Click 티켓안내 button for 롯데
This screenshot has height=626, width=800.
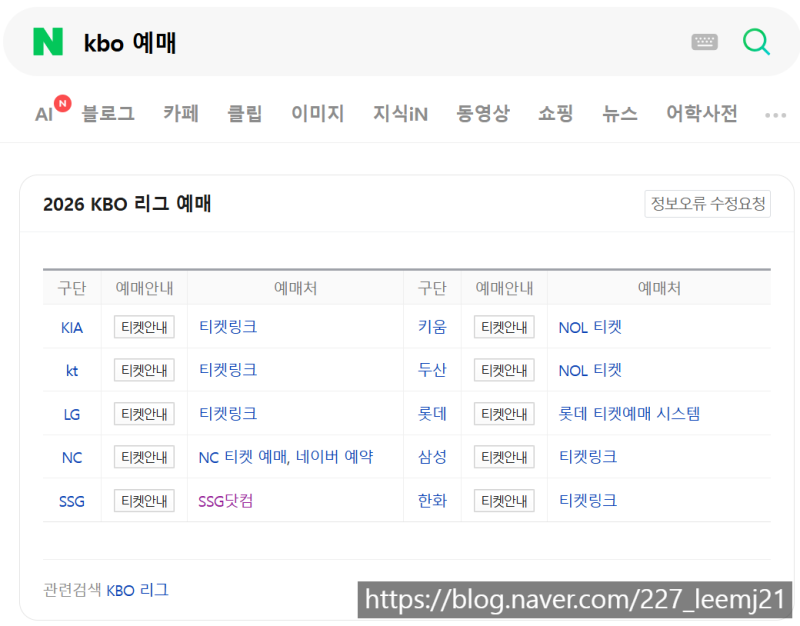[504, 414]
